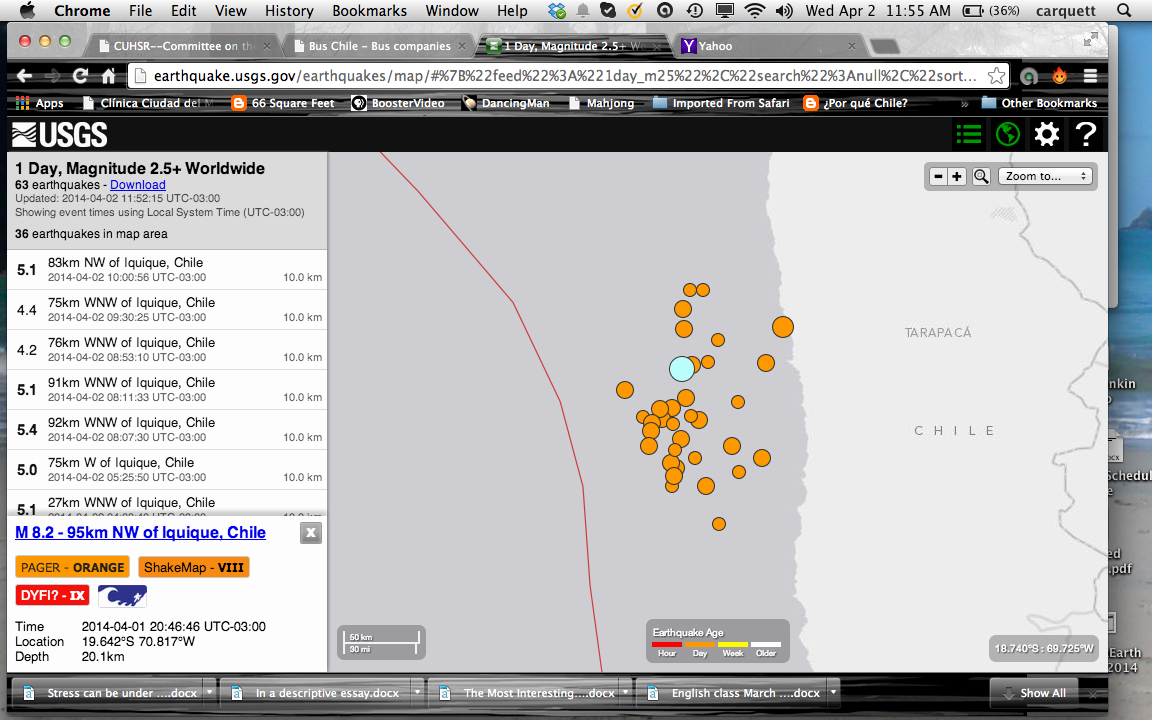Viewport: 1152px width, 720px height.
Task: Open M 8.2 - 95km NW of Iquique link
Action: [140, 533]
